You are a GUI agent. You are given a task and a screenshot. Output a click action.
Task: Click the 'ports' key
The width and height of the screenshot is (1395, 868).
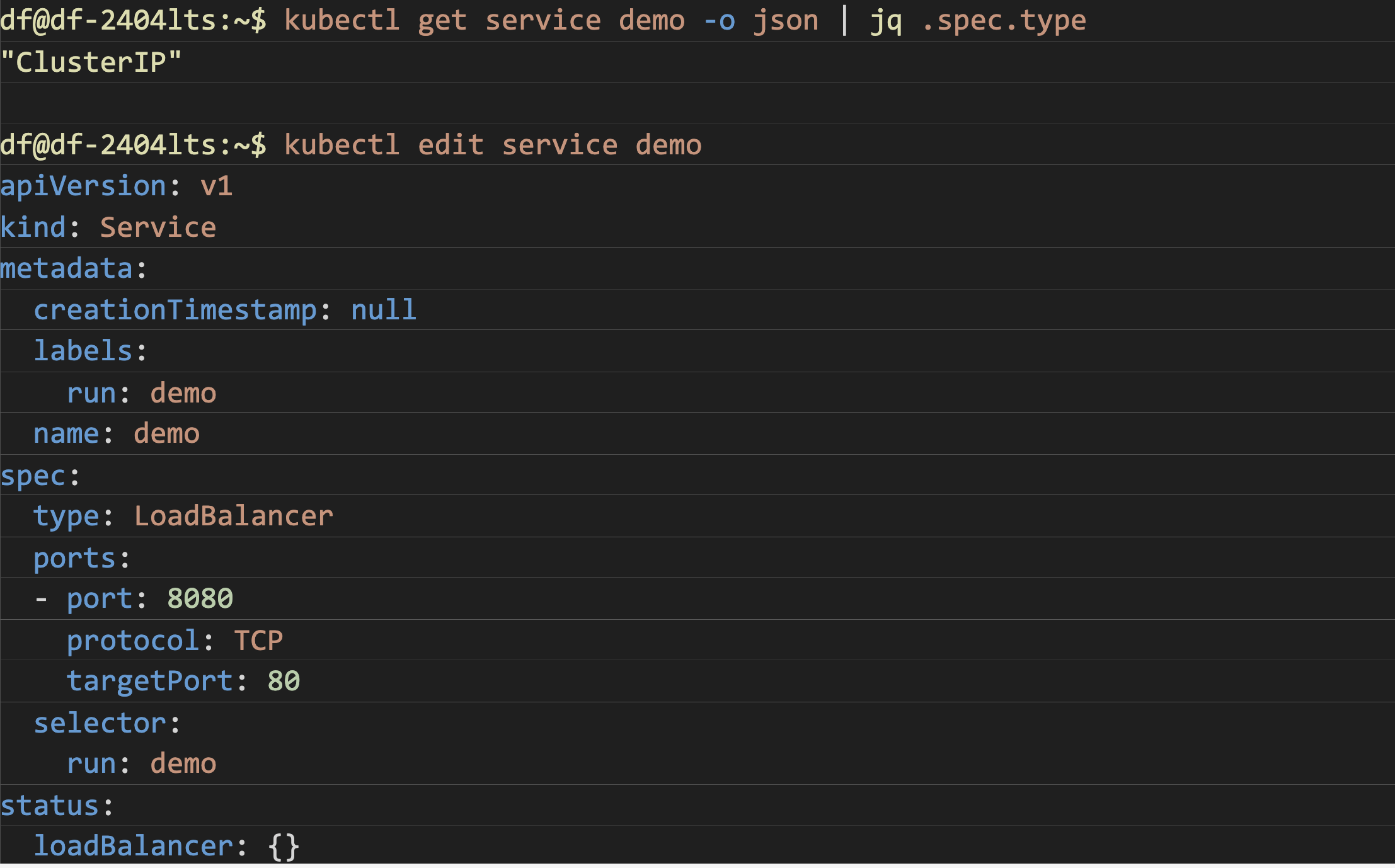[74, 558]
